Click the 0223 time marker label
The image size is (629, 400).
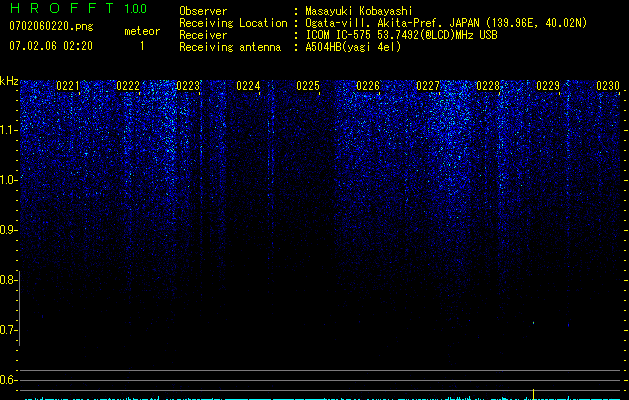tap(188, 86)
